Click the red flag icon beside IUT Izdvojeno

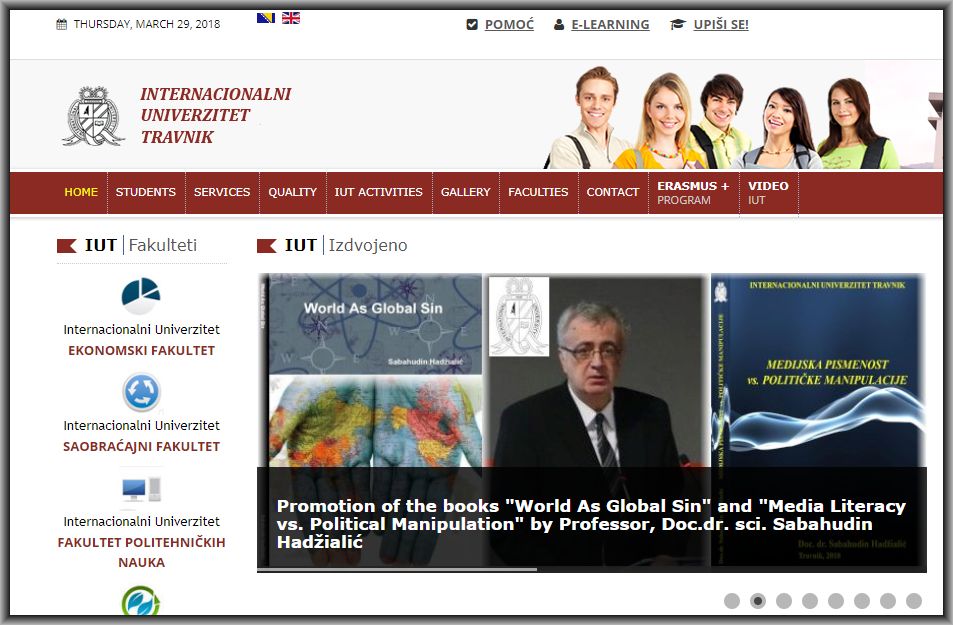click(267, 246)
